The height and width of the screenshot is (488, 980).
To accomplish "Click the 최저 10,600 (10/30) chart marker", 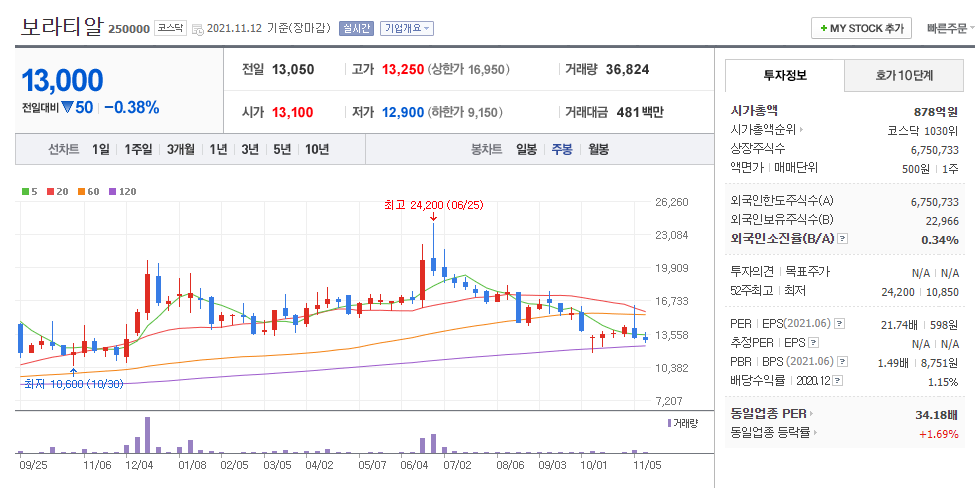I will (74, 383).
